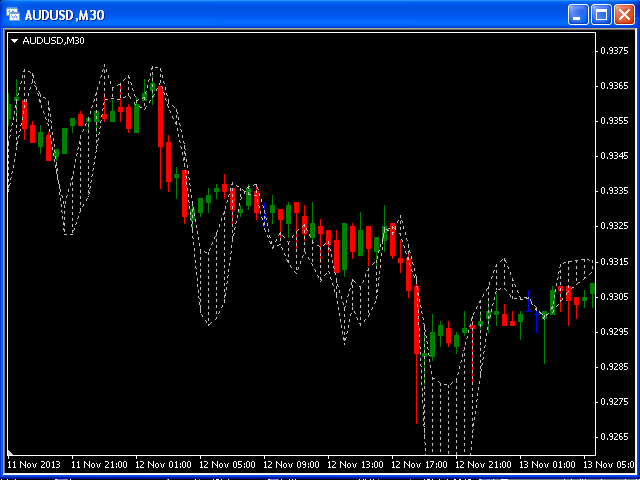Viewport: 640px width, 480px height.
Task: Click the 13 Nov 01:00 time label
Action: tap(548, 464)
